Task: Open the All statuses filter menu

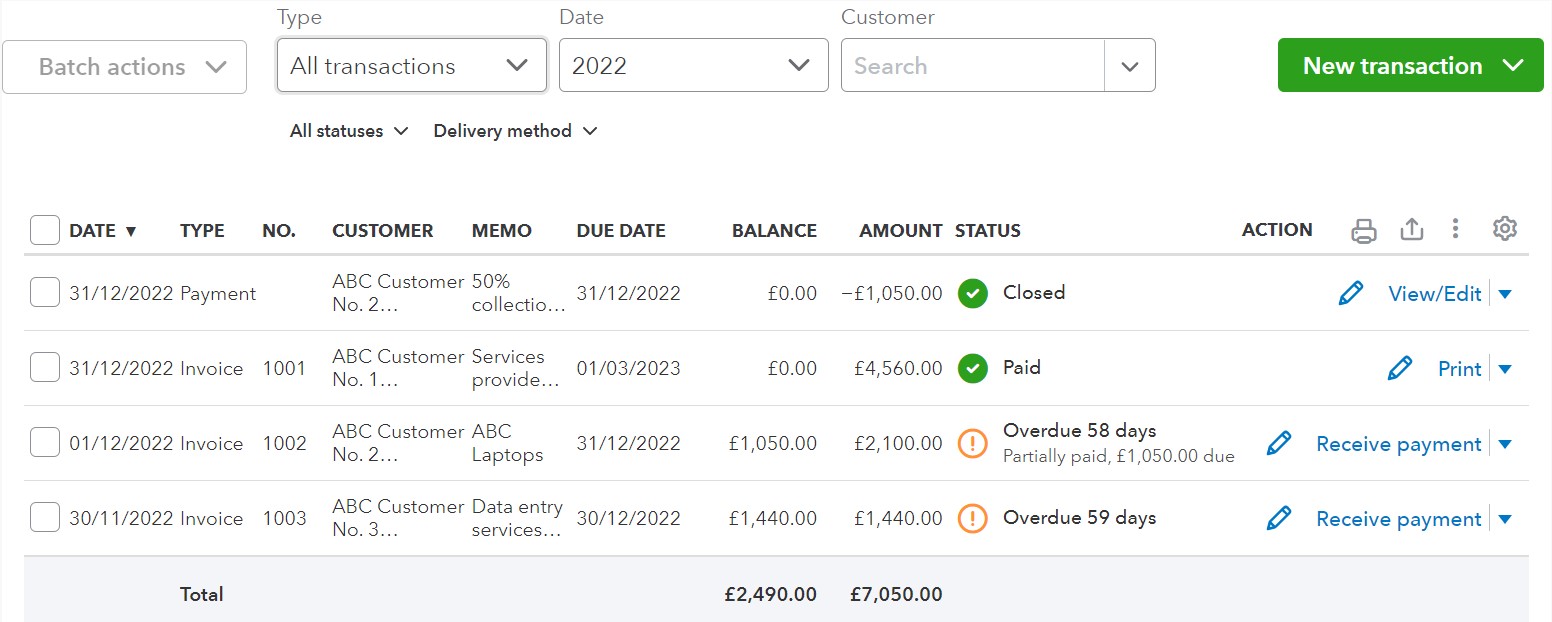Action: [349, 131]
